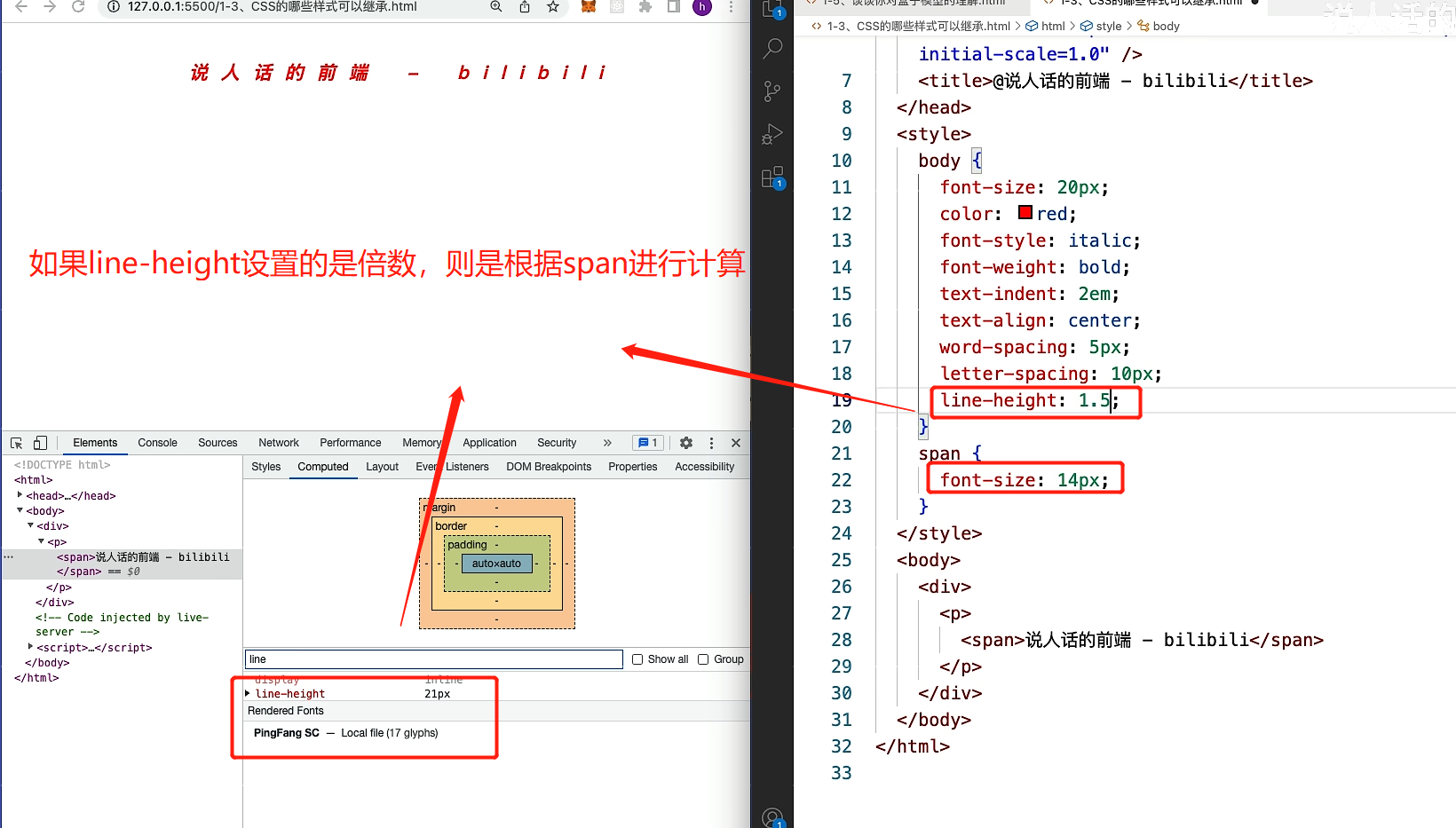Expand the head element node
The height and width of the screenshot is (828, 1456).
[x=20, y=495]
